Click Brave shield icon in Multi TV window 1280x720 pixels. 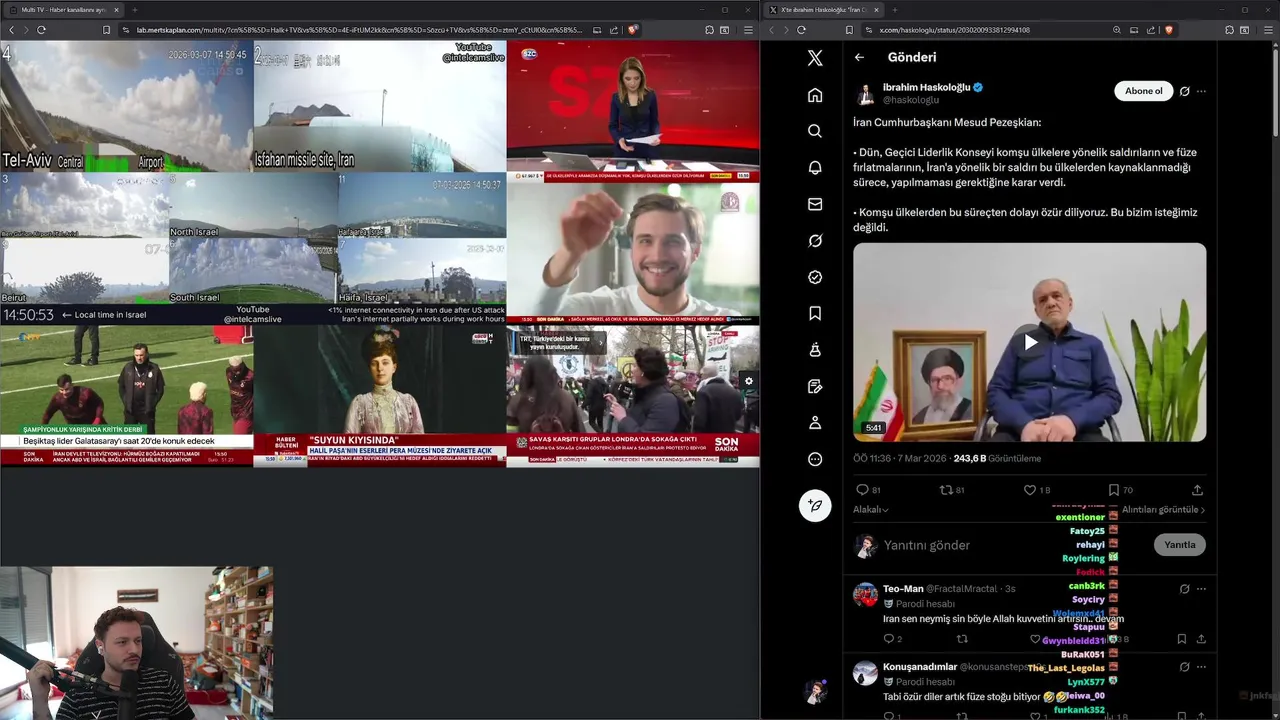[x=632, y=30]
